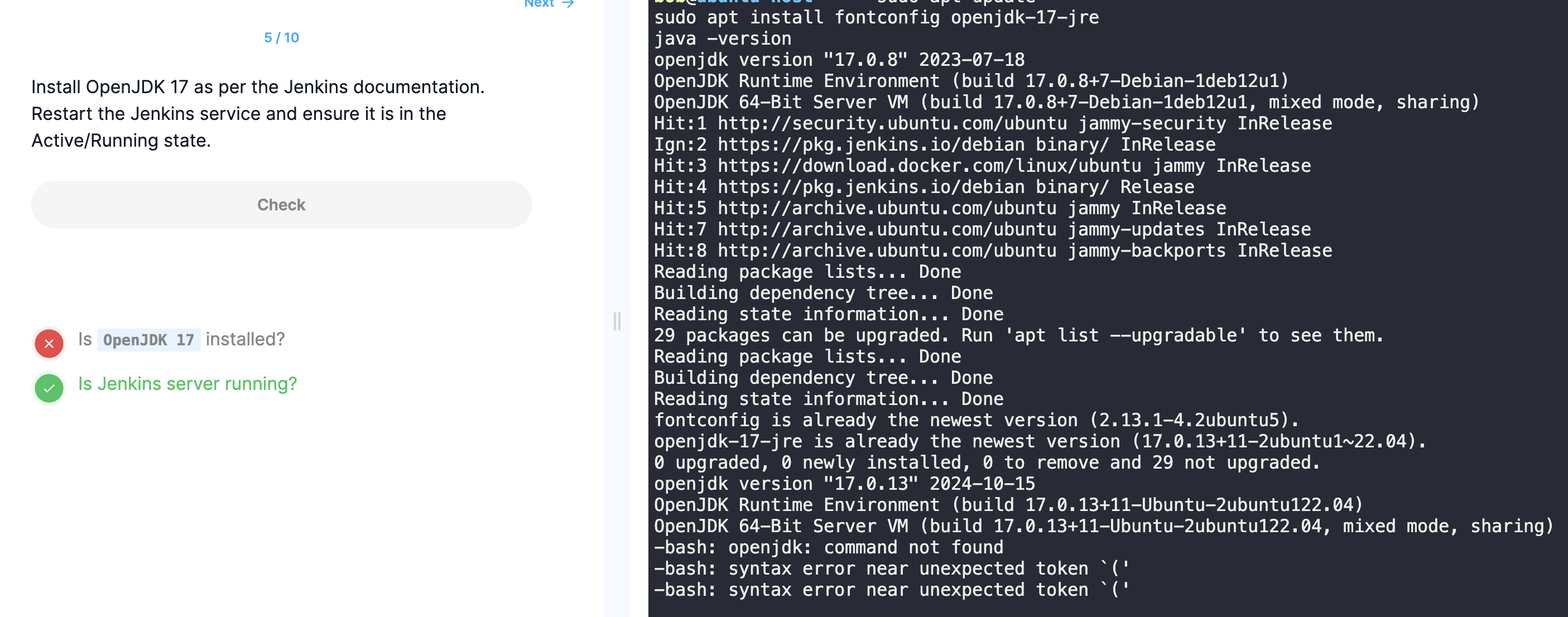1568x617 pixels.
Task: Click the panel divider resize handle
Action: point(617,321)
